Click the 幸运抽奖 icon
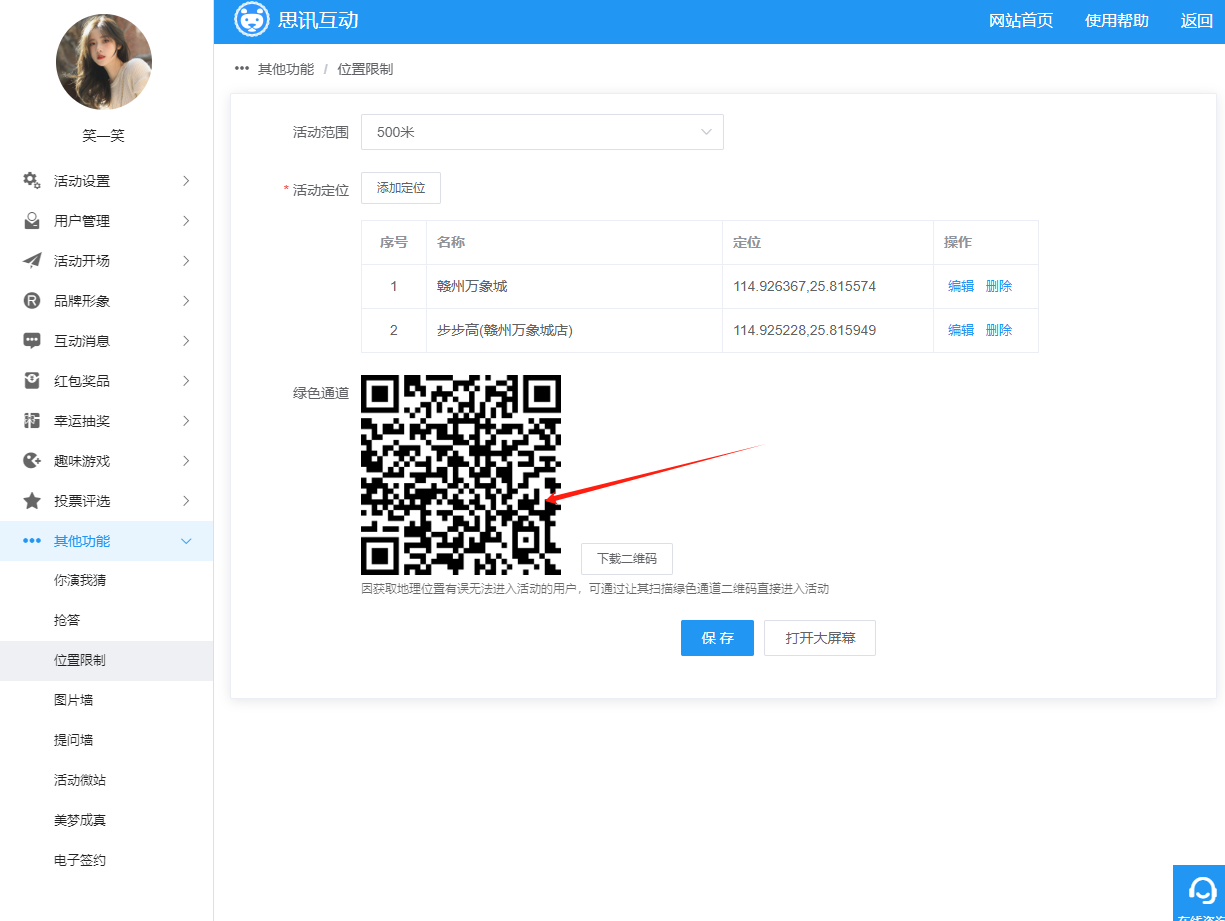This screenshot has height=921, width=1225. click(31, 421)
